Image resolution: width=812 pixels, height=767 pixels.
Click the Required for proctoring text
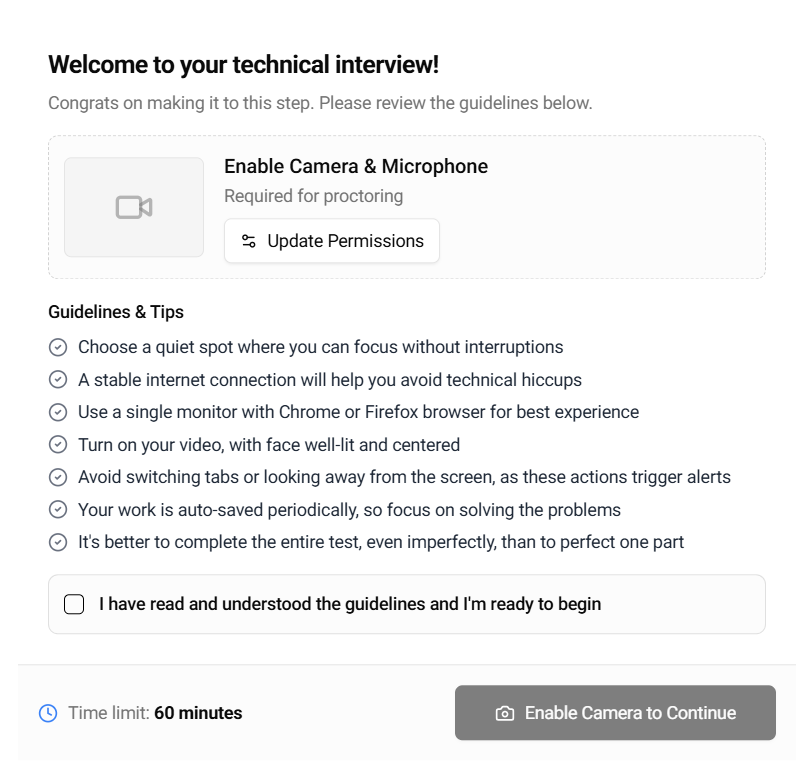click(313, 196)
